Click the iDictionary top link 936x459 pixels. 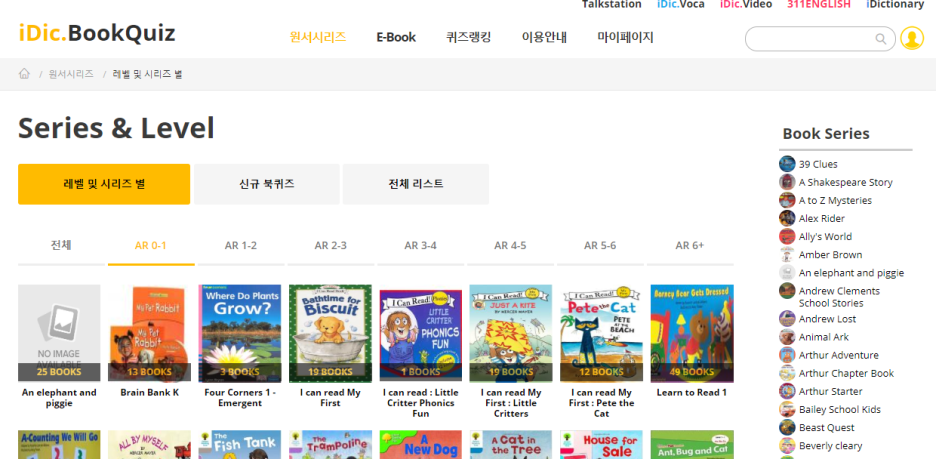pos(895,4)
